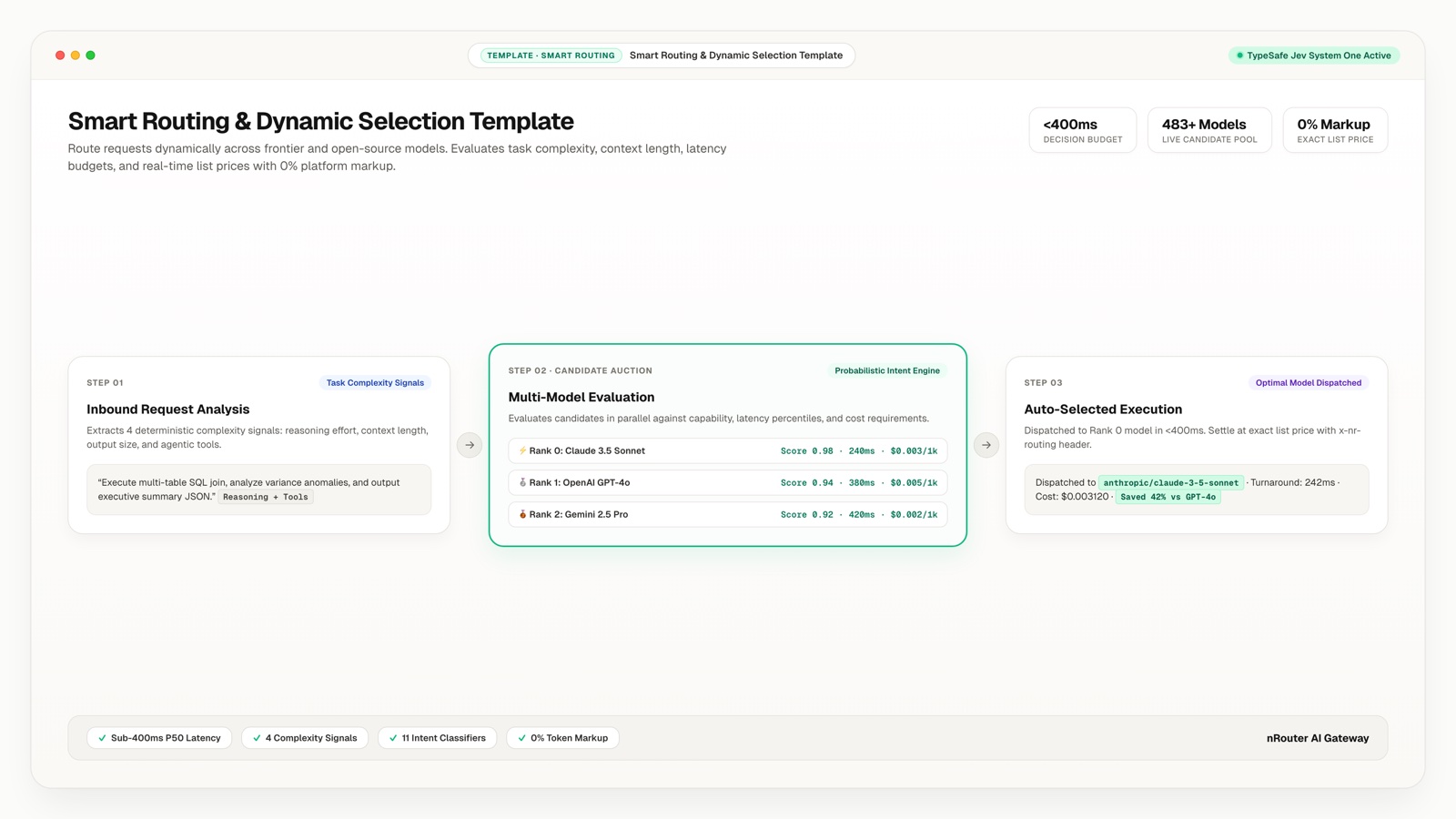The height and width of the screenshot is (819, 1456).
Task: Click the medal icon beside Rank 1 OpenAI GPT-4o
Action: coord(522,482)
